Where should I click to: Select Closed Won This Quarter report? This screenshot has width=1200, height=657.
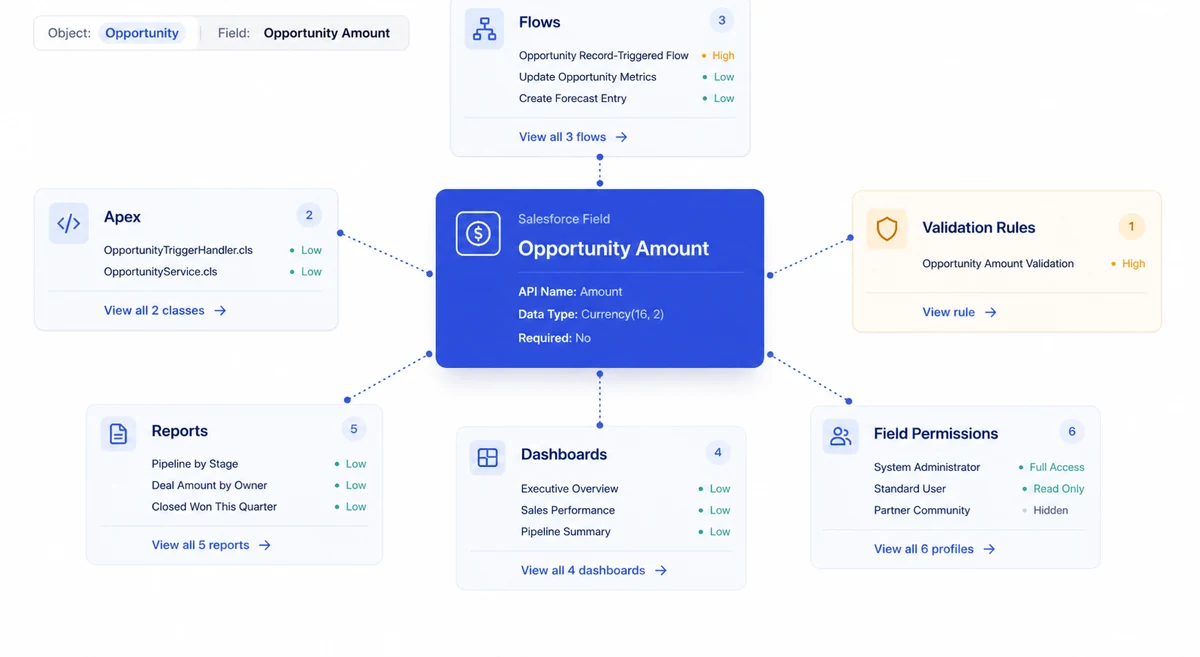259,507
